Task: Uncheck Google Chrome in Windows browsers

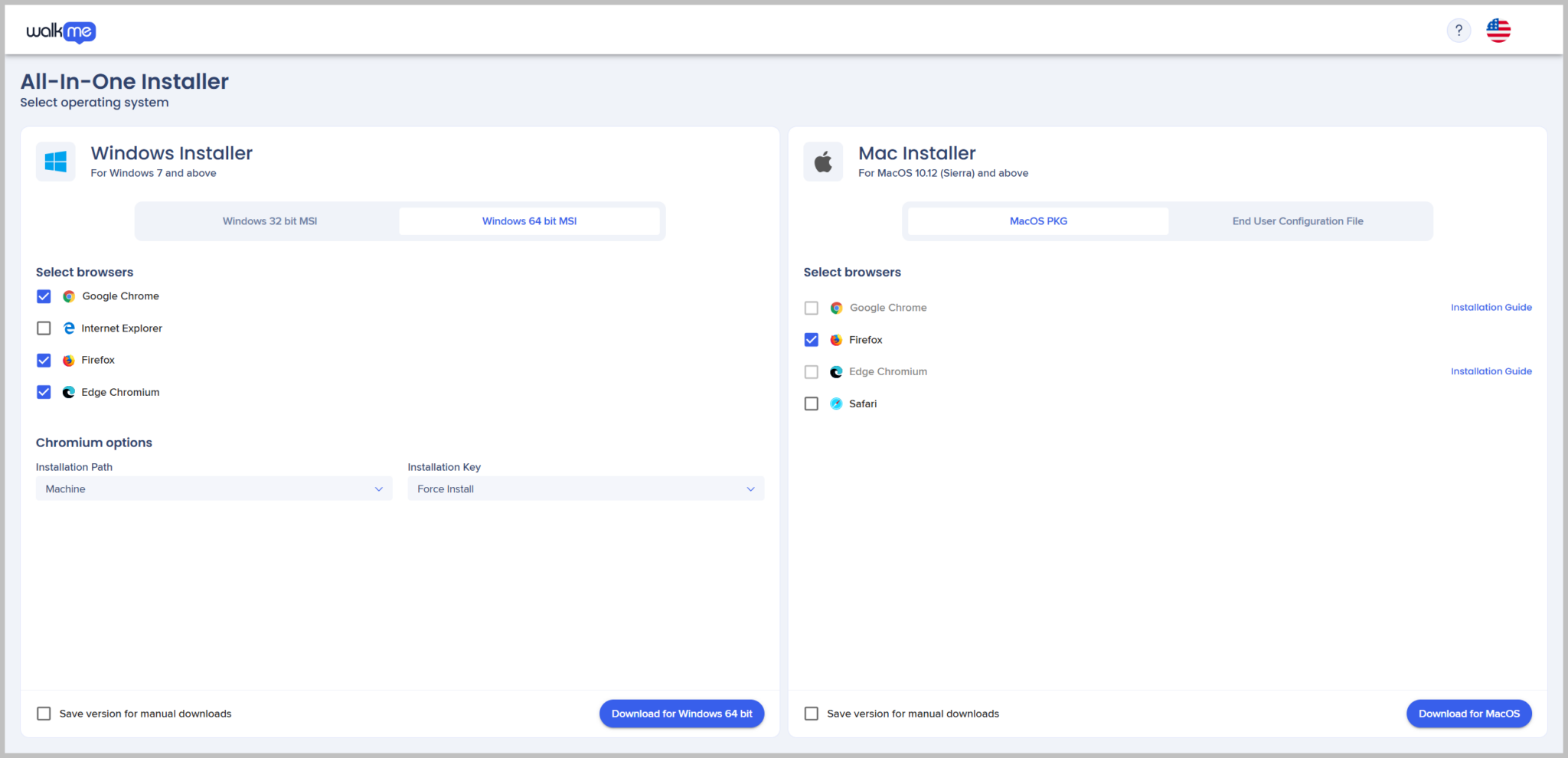Action: point(44,296)
